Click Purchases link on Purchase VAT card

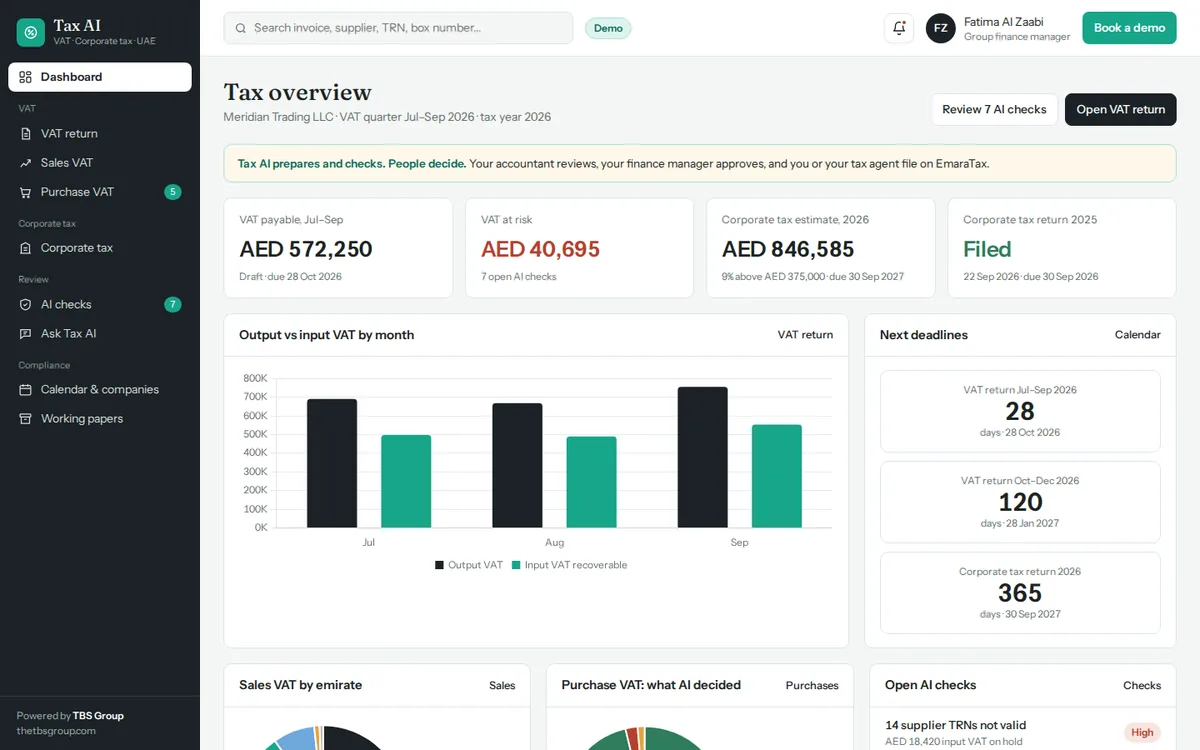coord(812,685)
